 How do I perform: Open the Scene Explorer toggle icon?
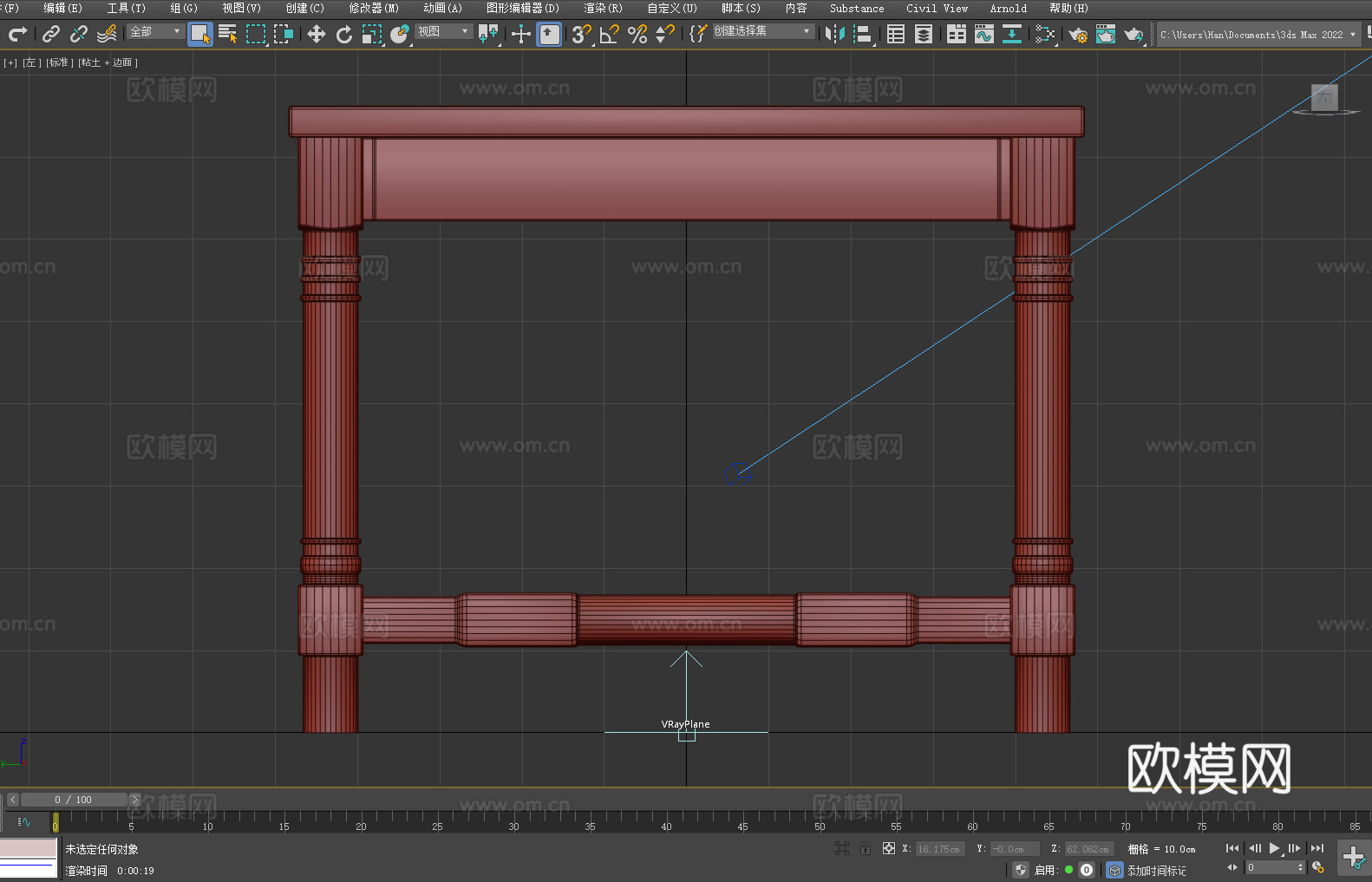click(896, 34)
